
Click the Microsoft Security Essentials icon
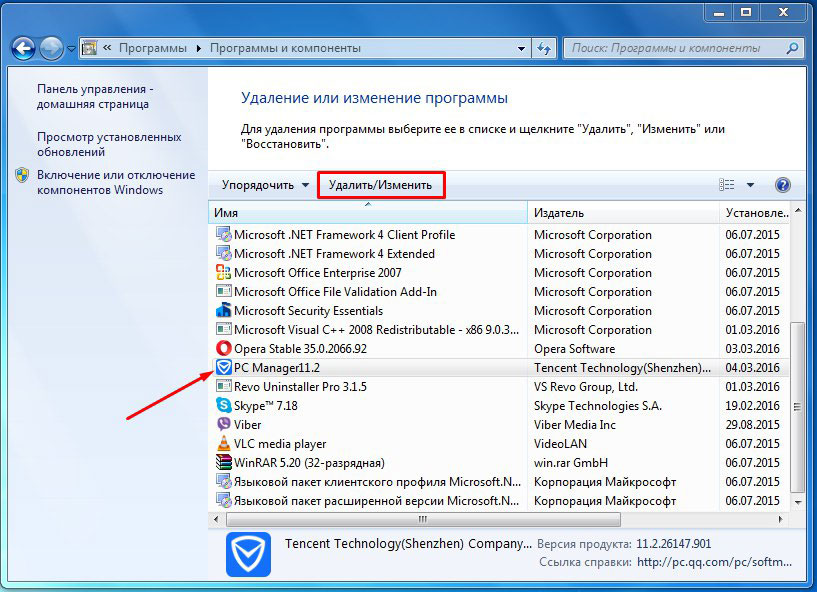224,311
